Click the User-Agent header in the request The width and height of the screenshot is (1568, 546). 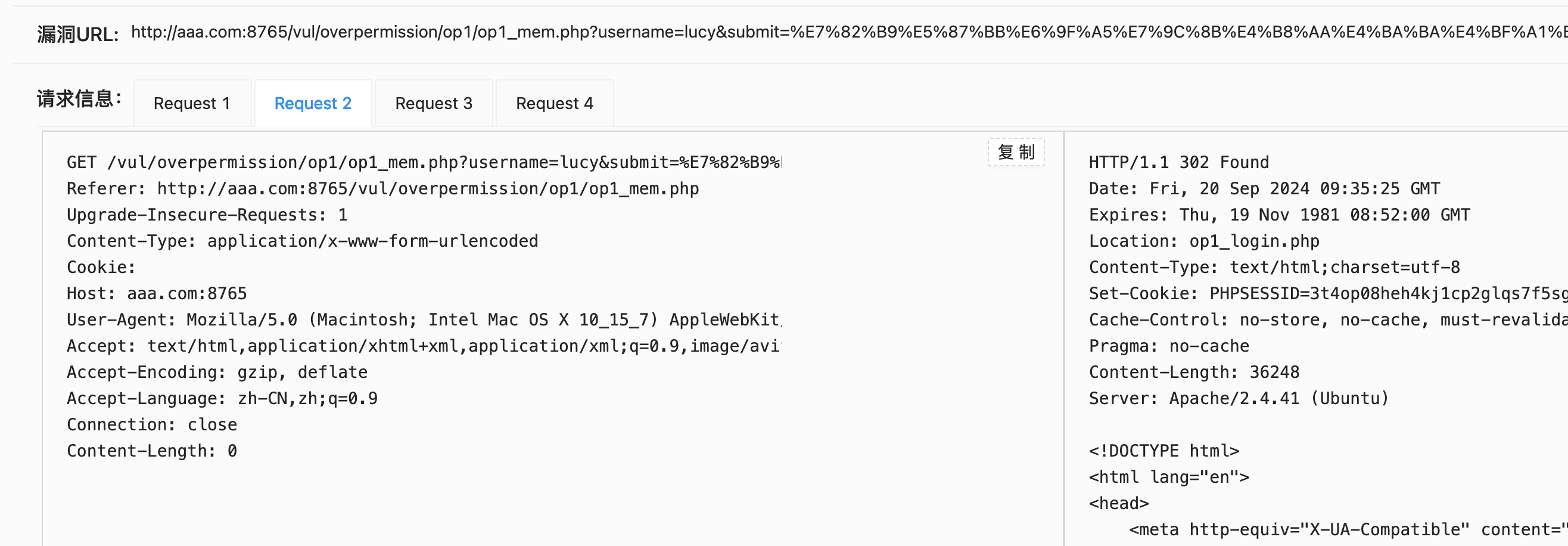[x=423, y=319]
